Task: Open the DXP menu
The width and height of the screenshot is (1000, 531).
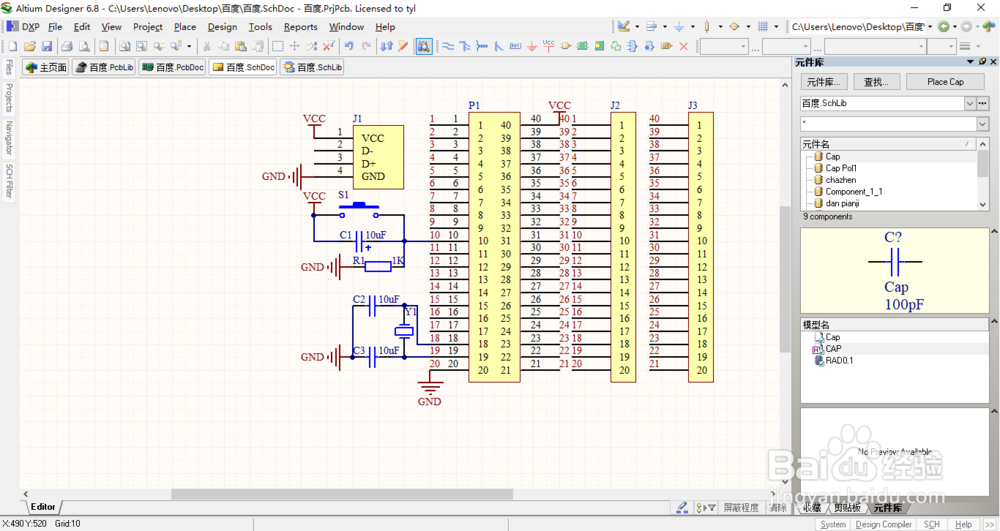Action: 24,27
